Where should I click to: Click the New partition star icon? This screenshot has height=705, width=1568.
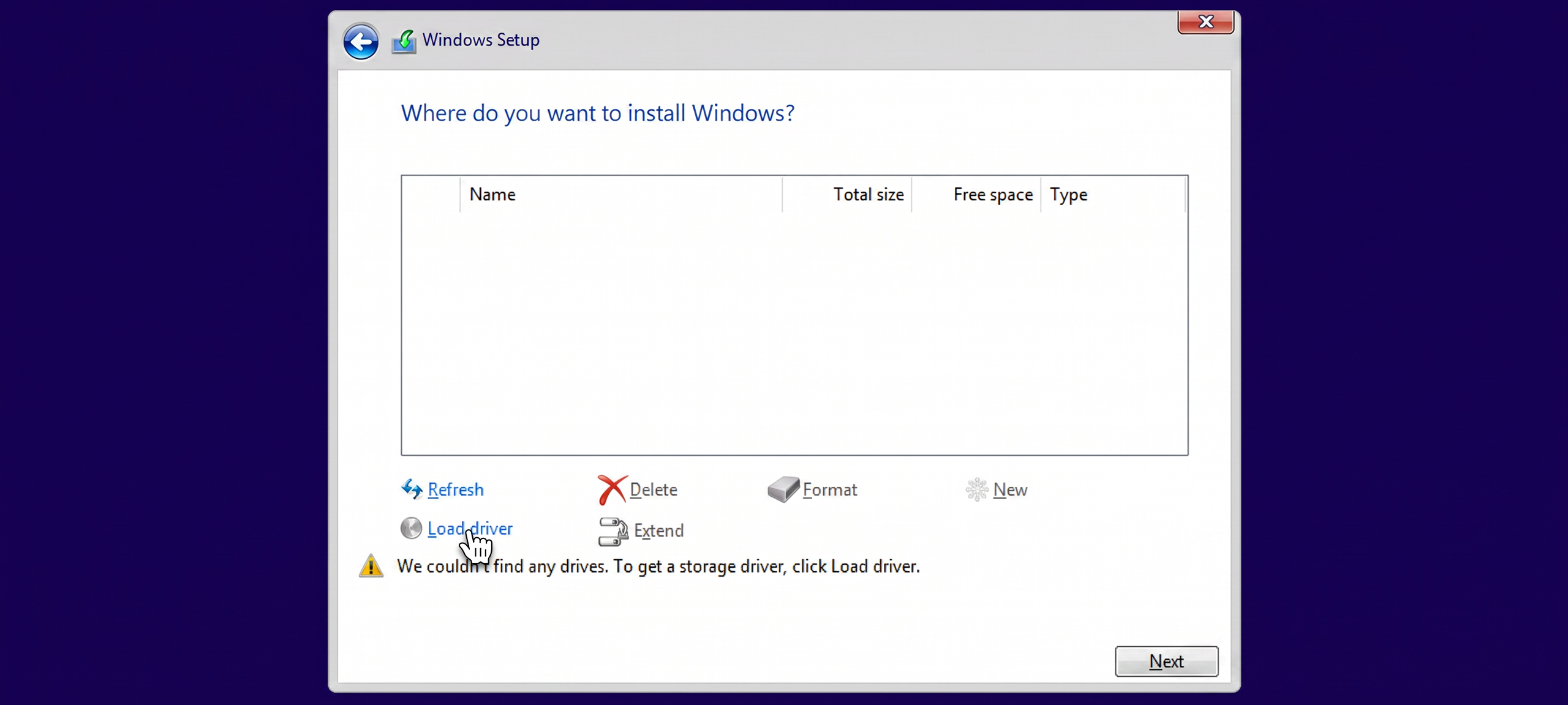click(977, 489)
